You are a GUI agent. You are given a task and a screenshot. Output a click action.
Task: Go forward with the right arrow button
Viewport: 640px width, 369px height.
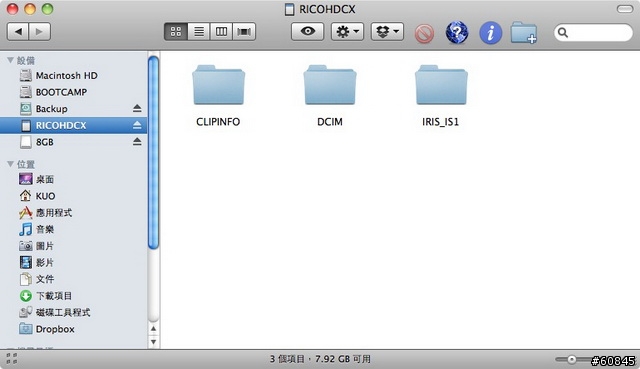[x=40, y=31]
